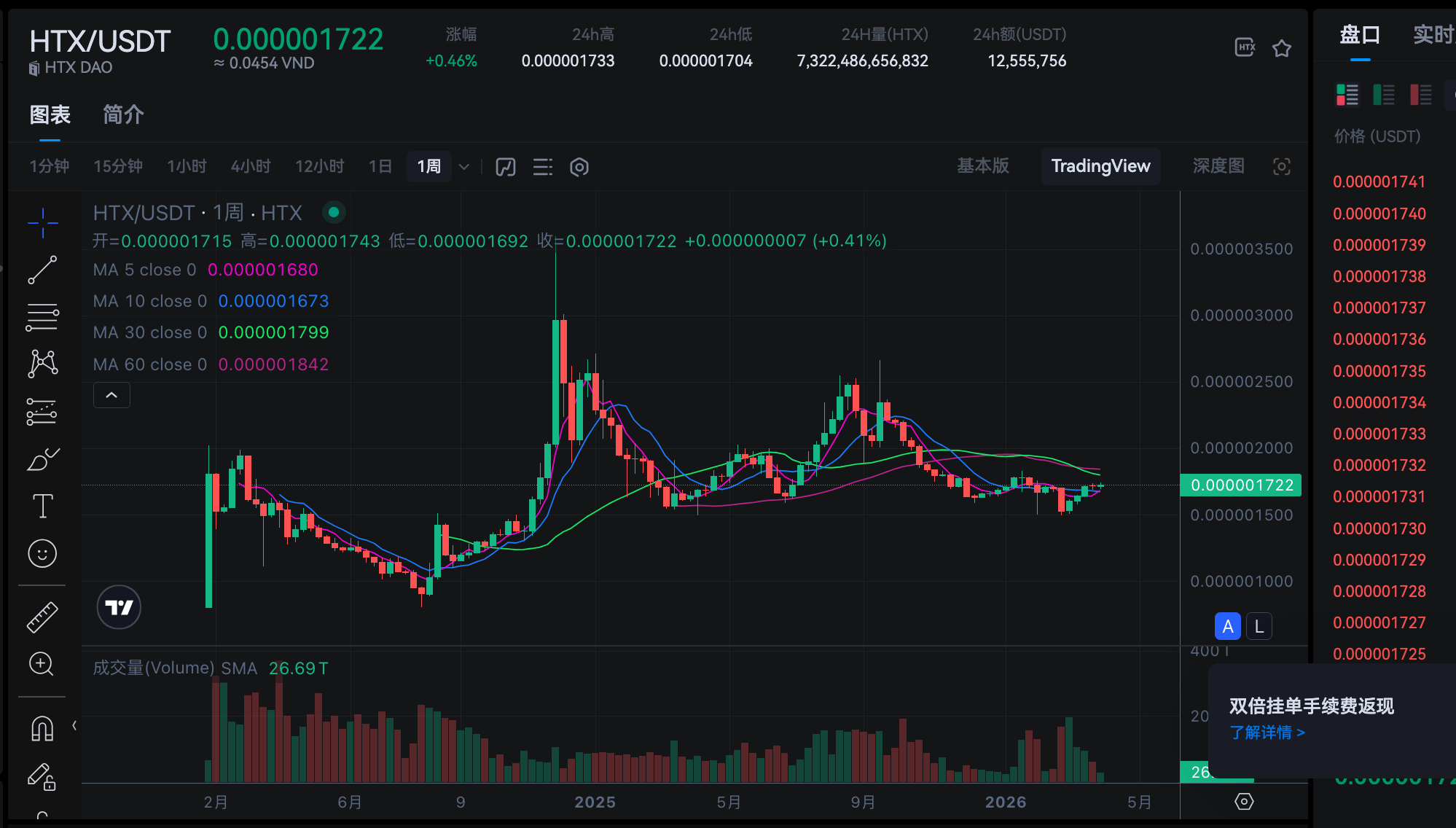Select the crosshair cursor tool
The image size is (1456, 828).
click(42, 223)
